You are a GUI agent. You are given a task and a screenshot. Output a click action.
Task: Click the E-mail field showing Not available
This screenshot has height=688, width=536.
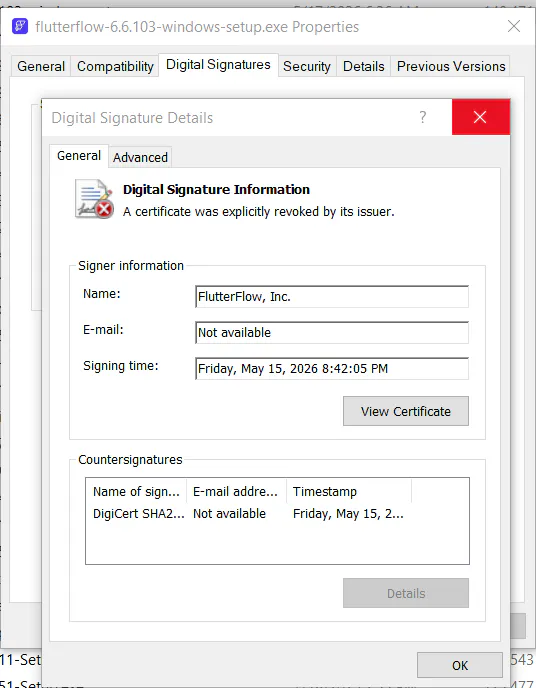[332, 333]
